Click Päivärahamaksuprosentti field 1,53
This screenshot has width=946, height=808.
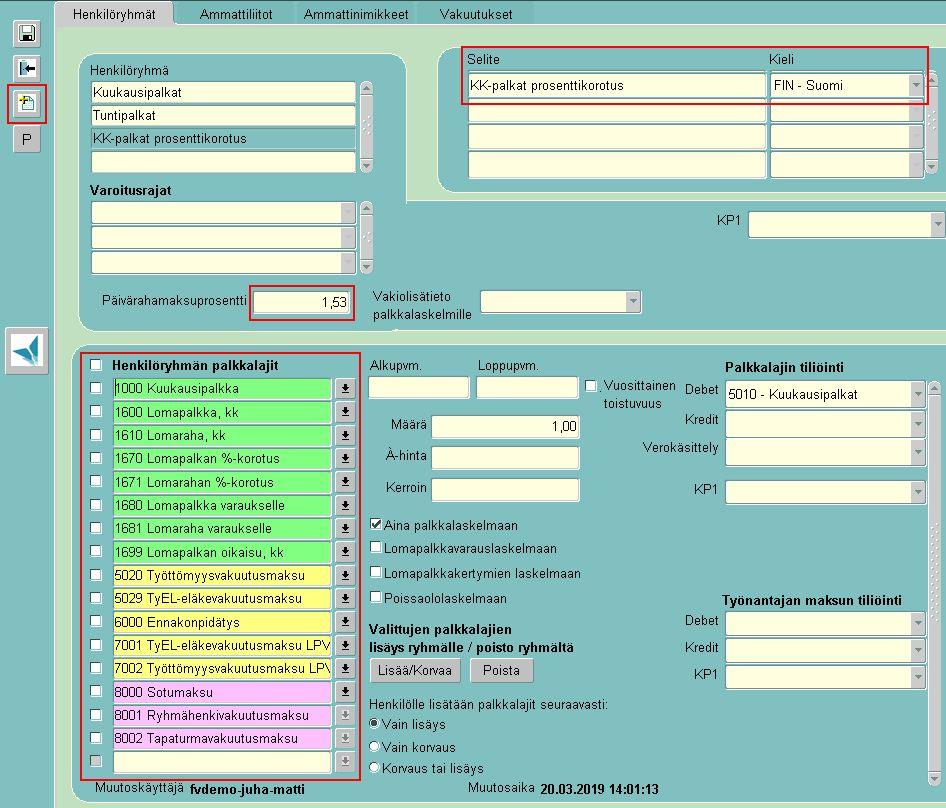pos(302,302)
